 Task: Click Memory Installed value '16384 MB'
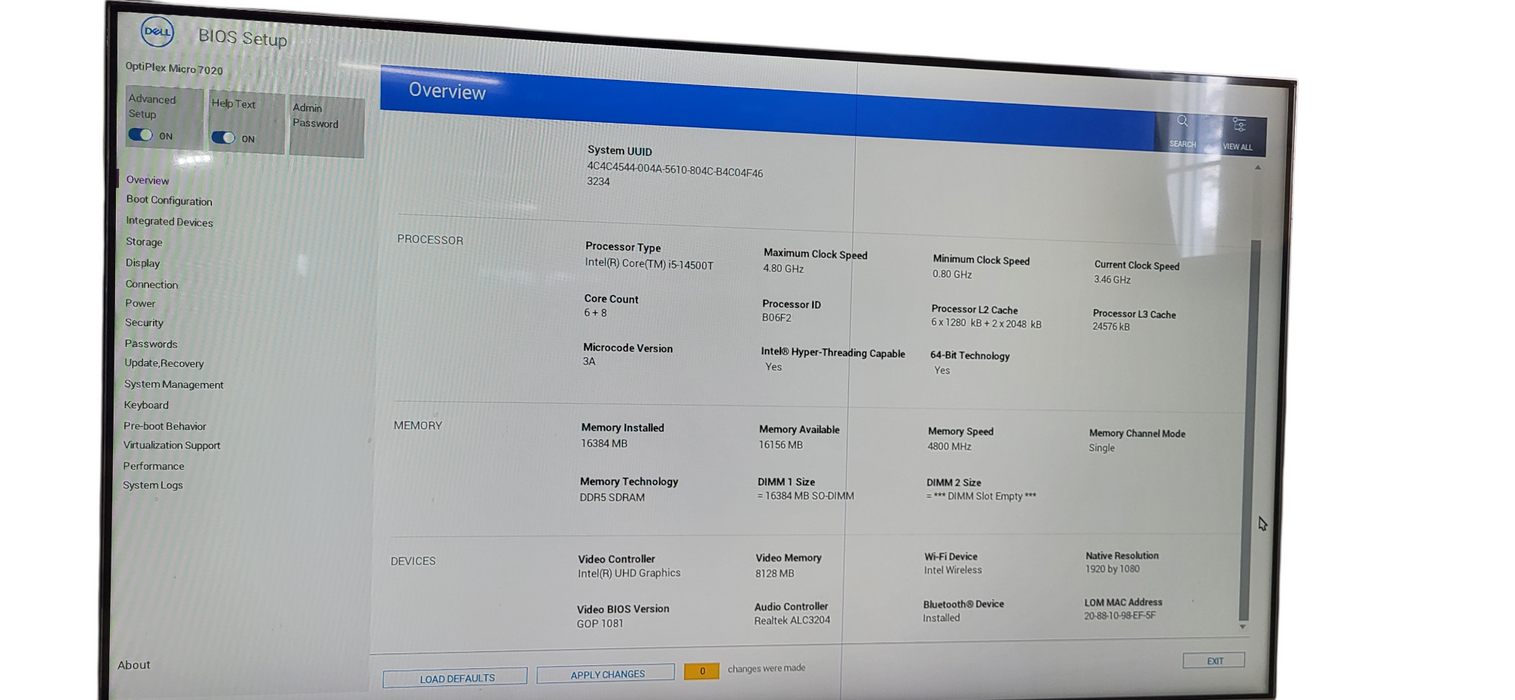(x=604, y=443)
